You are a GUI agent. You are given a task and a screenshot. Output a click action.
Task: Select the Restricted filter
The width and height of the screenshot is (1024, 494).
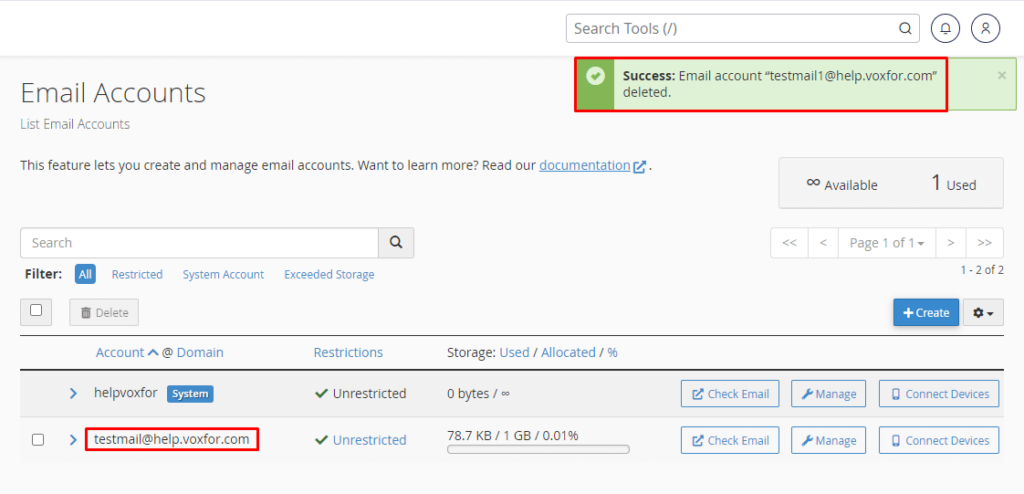point(137,274)
